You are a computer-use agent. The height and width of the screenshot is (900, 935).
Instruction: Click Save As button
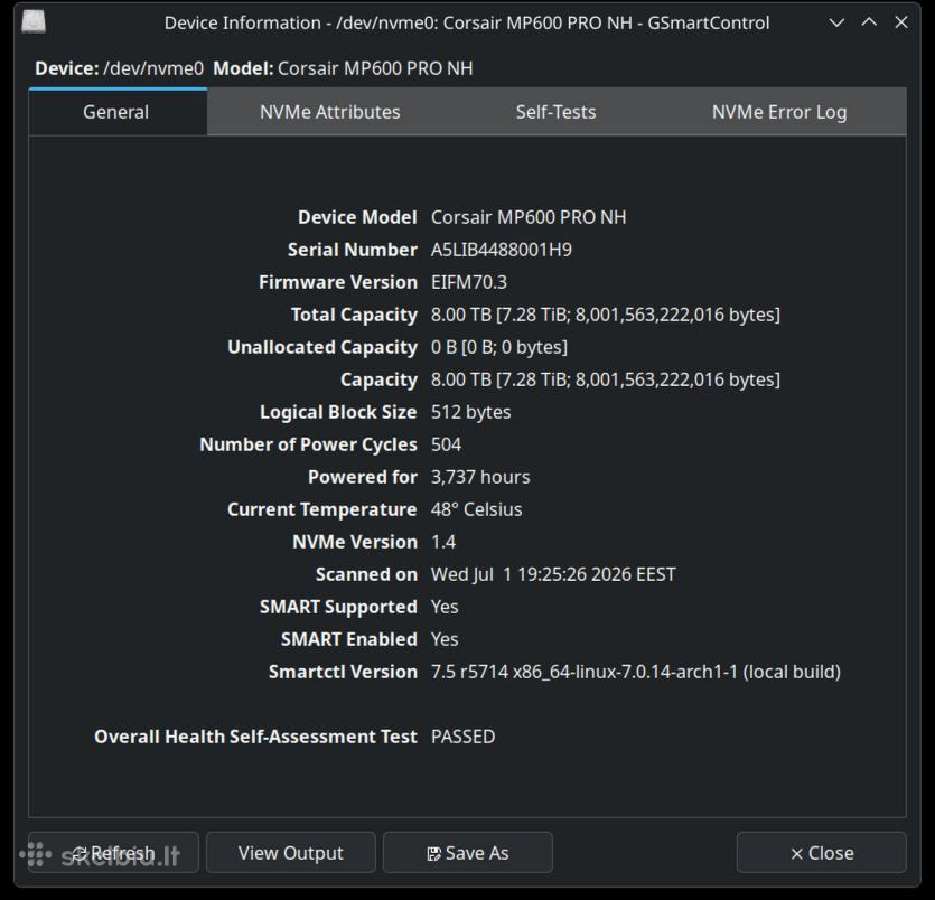point(468,853)
